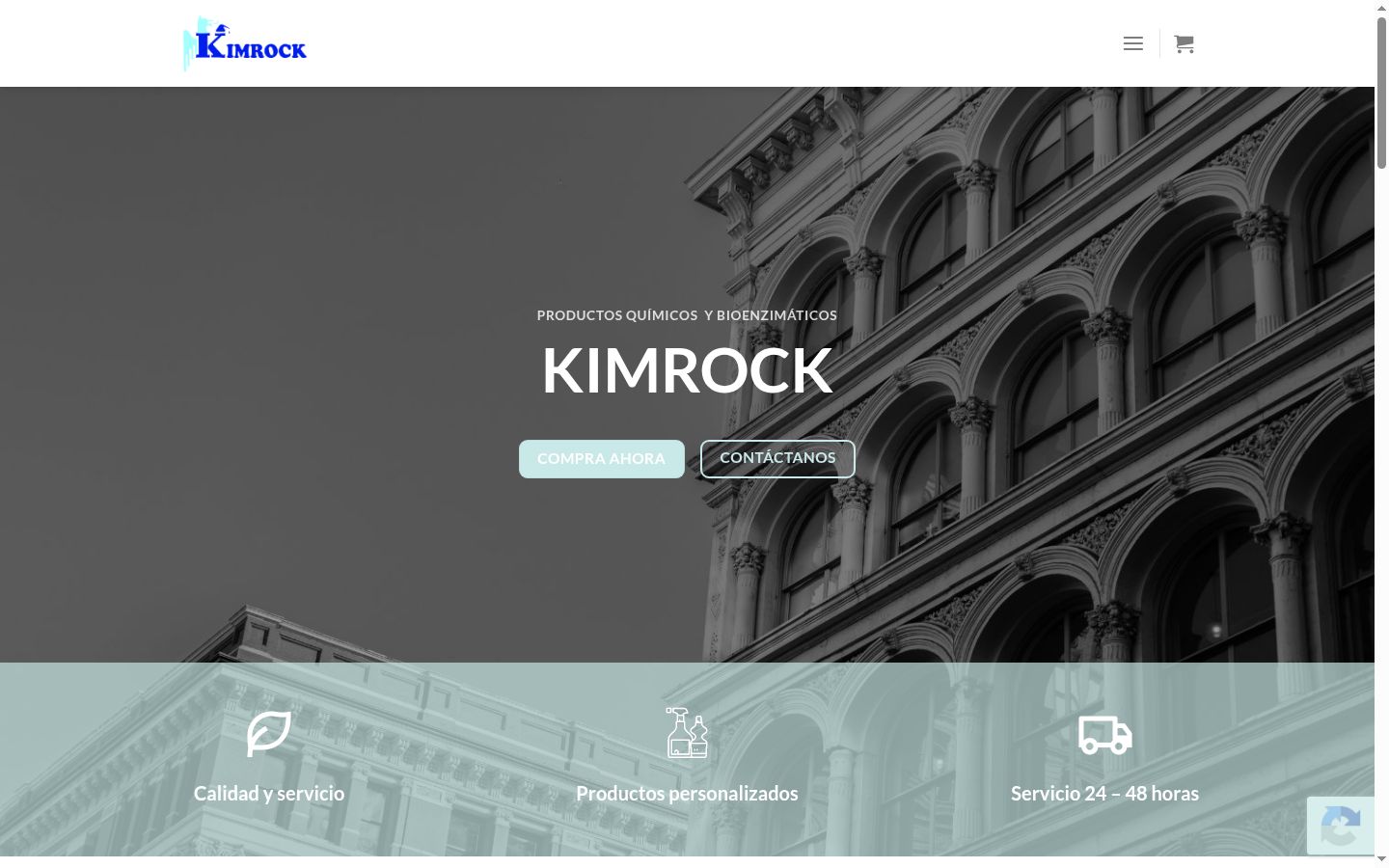The image size is (1389, 868).
Task: Click the CONTÁCTANOS button
Action: 777,459
